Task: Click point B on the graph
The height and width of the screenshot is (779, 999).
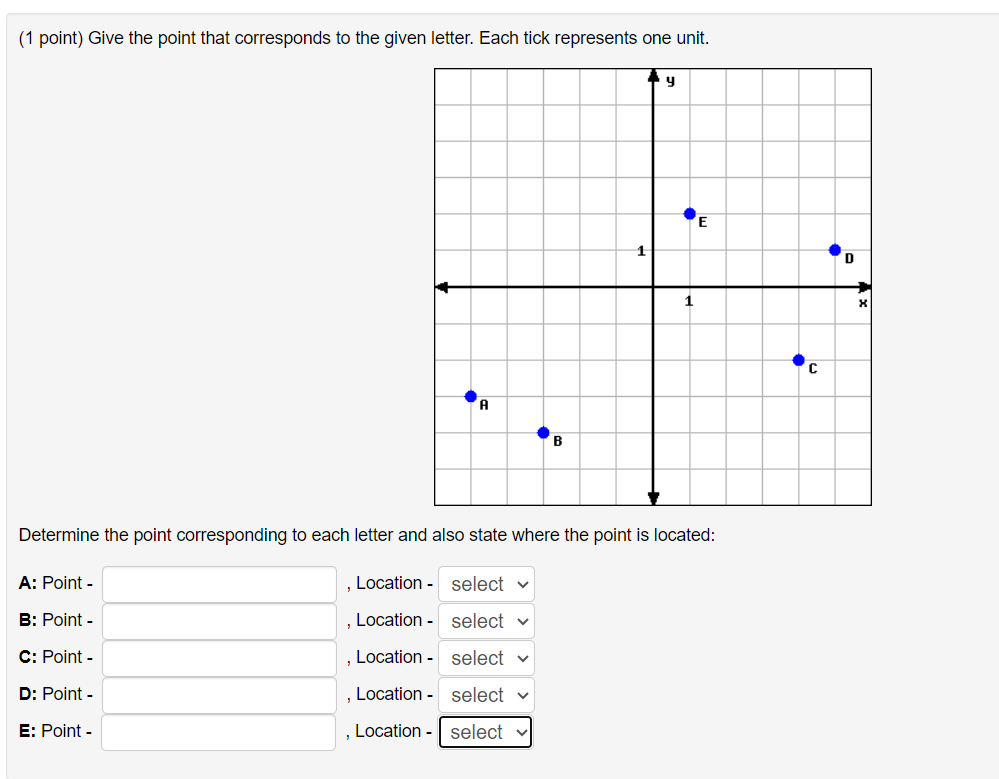Action: pos(543,432)
